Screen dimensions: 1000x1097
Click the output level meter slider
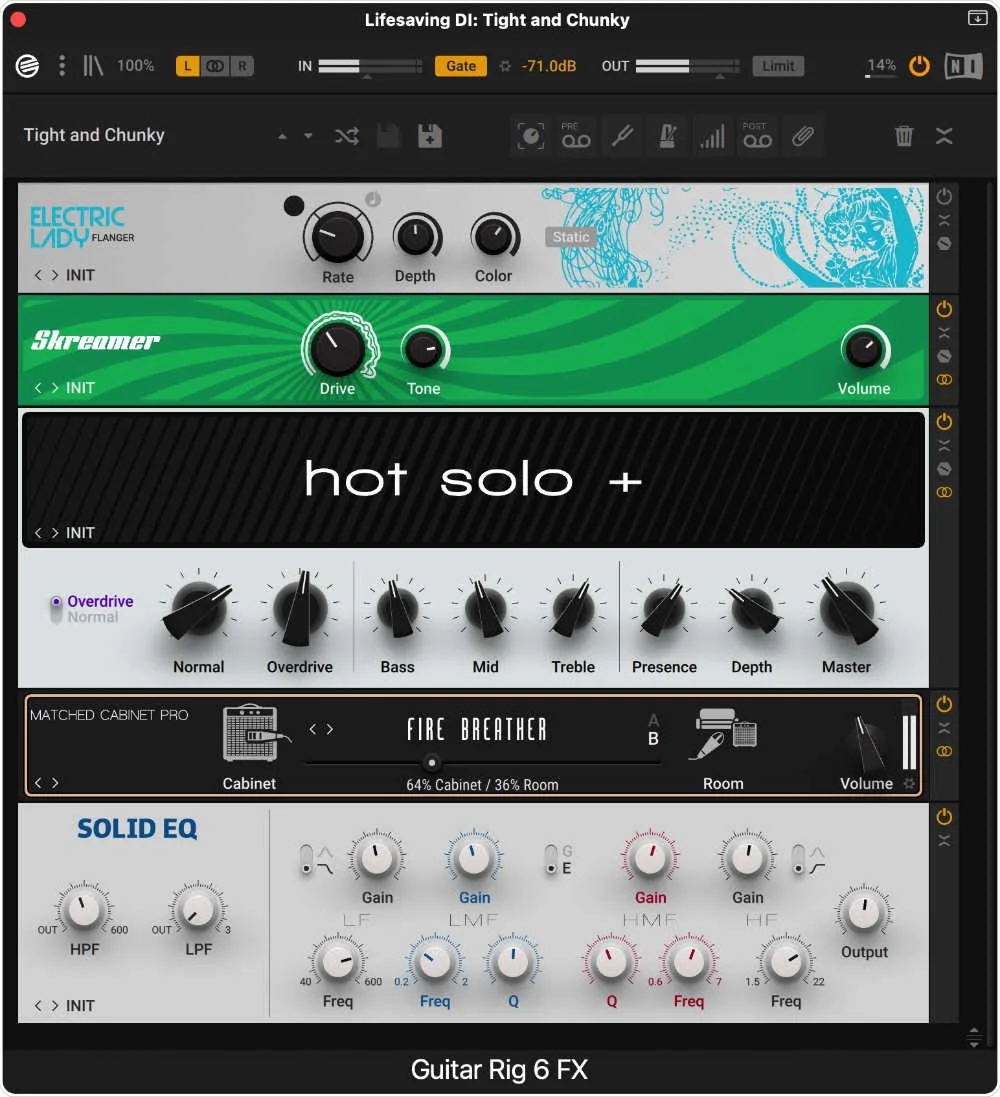click(x=687, y=66)
